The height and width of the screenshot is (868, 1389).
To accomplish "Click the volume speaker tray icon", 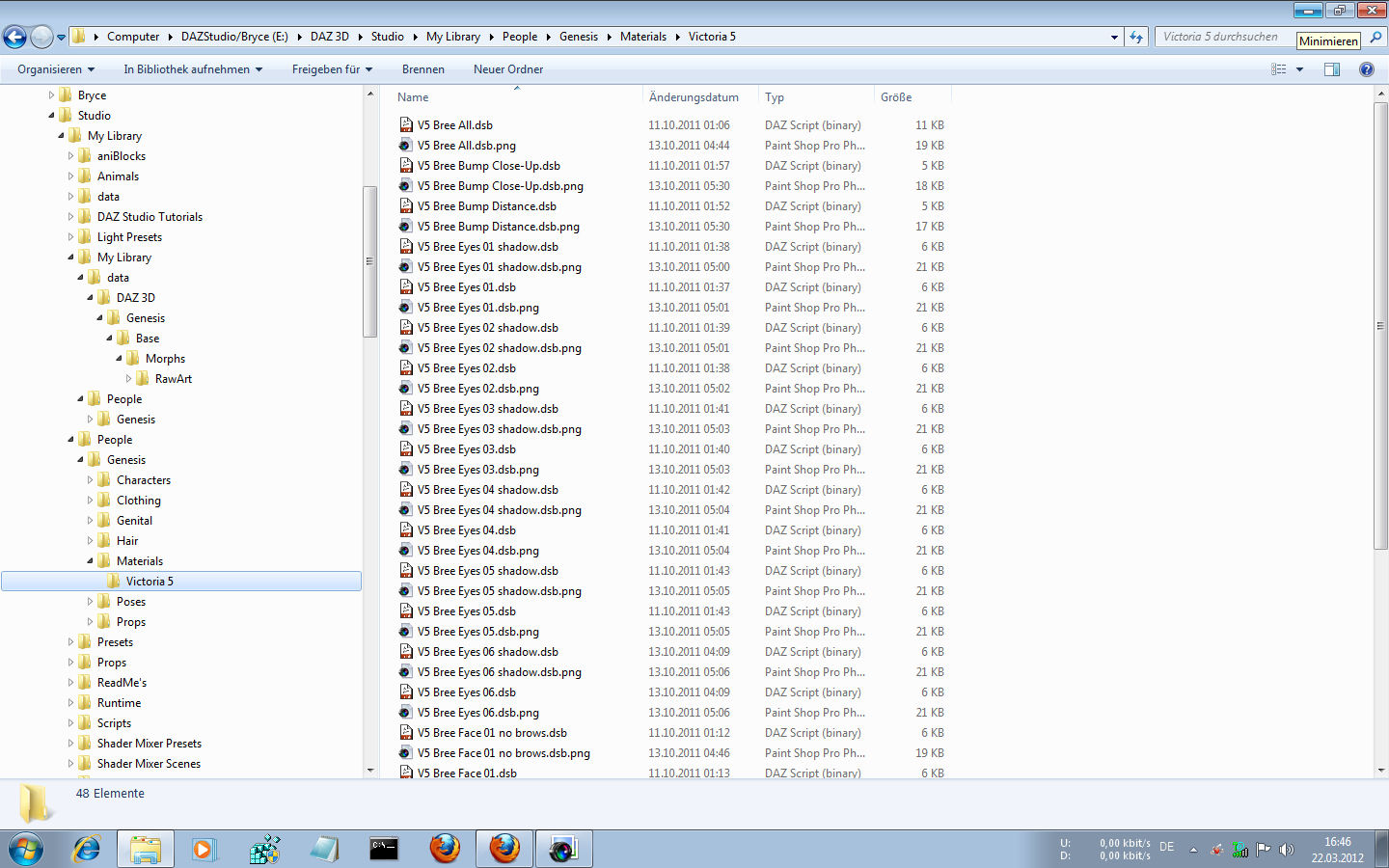I will [x=1286, y=850].
